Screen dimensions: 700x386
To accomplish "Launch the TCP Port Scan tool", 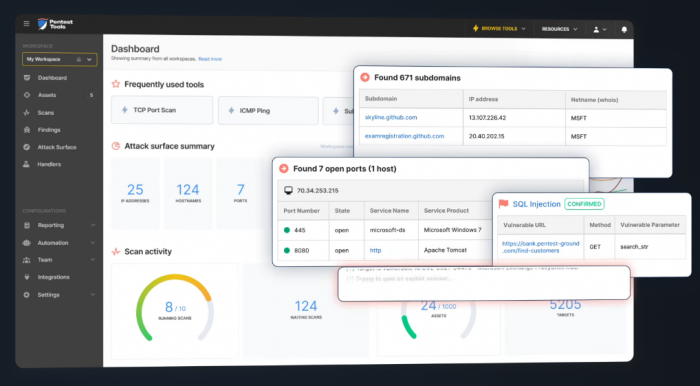I will click(162, 110).
